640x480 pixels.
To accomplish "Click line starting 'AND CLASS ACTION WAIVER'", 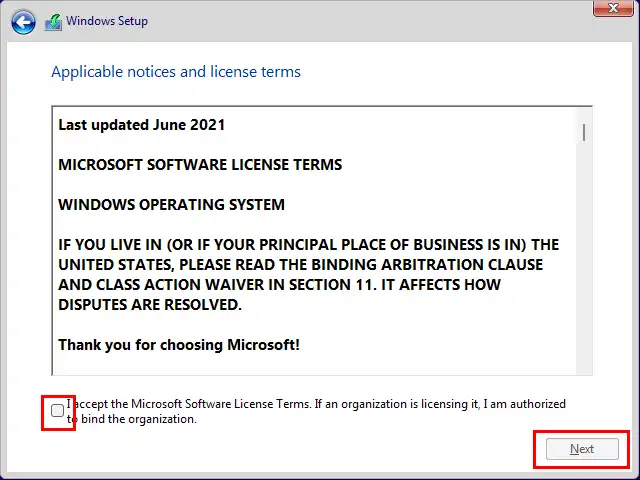I will click(x=279, y=285).
